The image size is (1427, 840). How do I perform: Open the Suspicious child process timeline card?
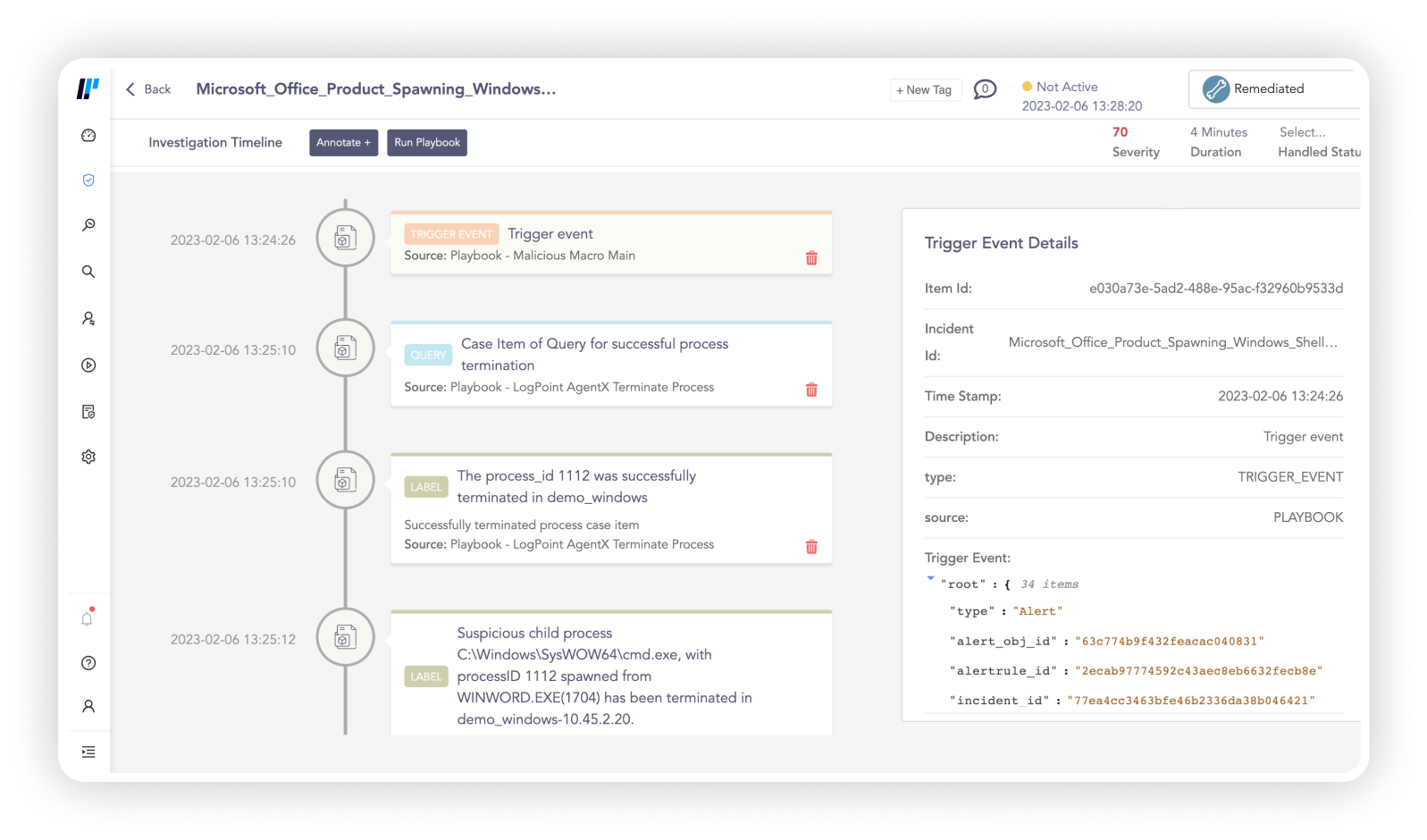(x=611, y=674)
